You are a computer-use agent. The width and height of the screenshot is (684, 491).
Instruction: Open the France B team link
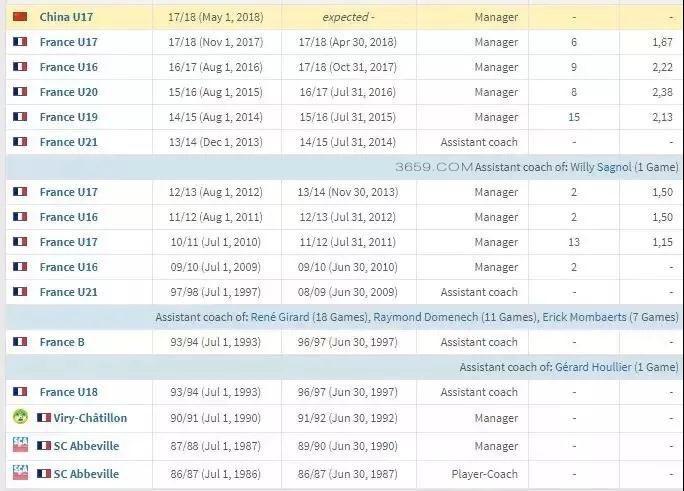pyautogui.click(x=62, y=342)
